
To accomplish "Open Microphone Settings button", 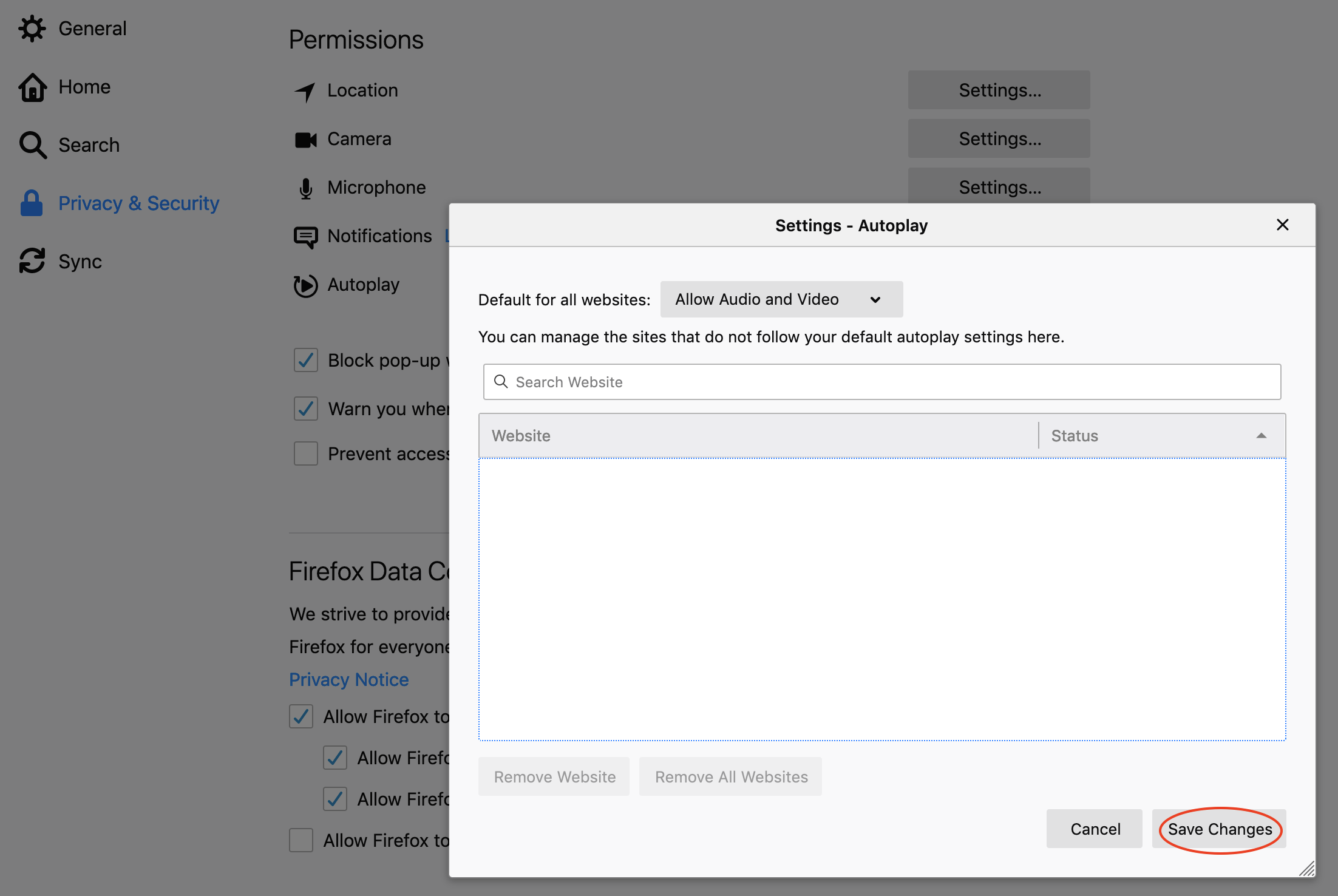I will pyautogui.click(x=999, y=186).
